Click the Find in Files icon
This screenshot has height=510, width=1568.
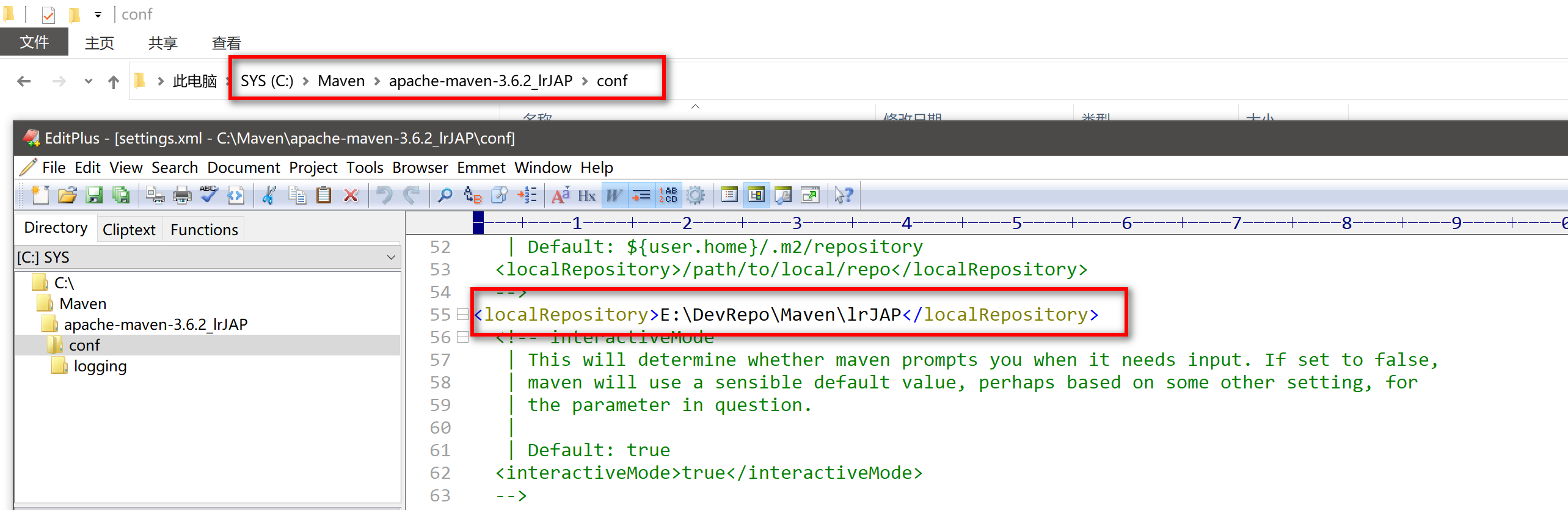500,195
